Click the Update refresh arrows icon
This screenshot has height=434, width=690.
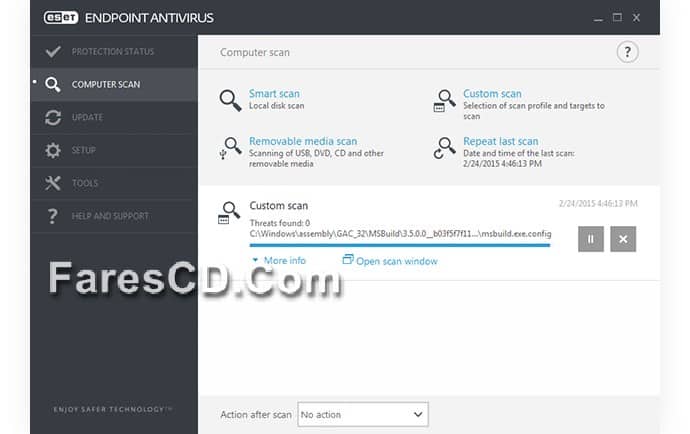(53, 118)
